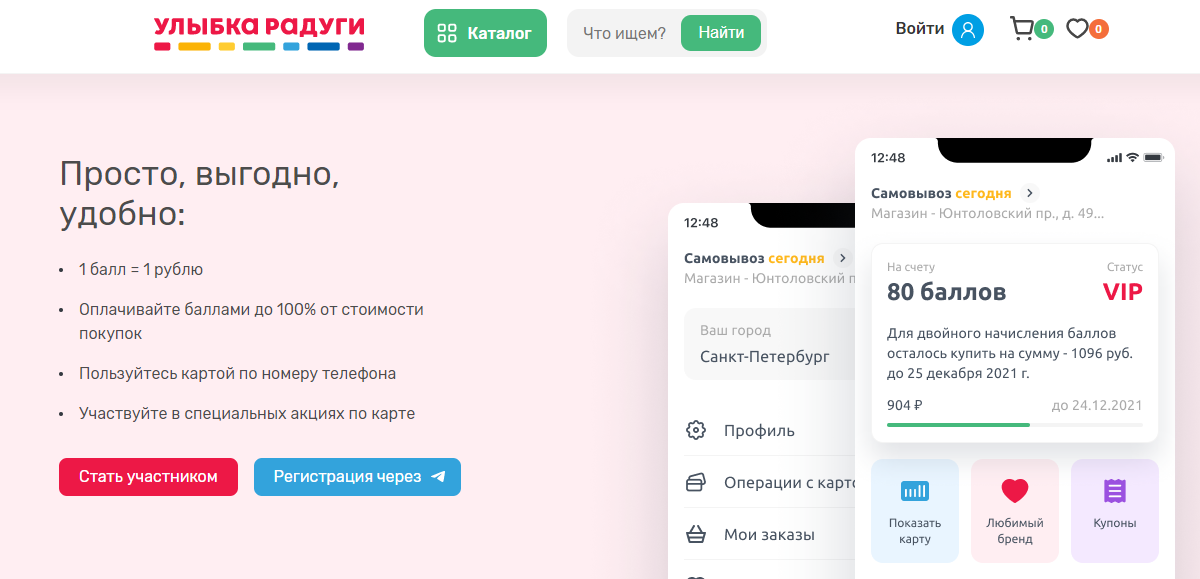The height and width of the screenshot is (579, 1200).
Task: Open the Купоны coupon icon
Action: 1114,492
